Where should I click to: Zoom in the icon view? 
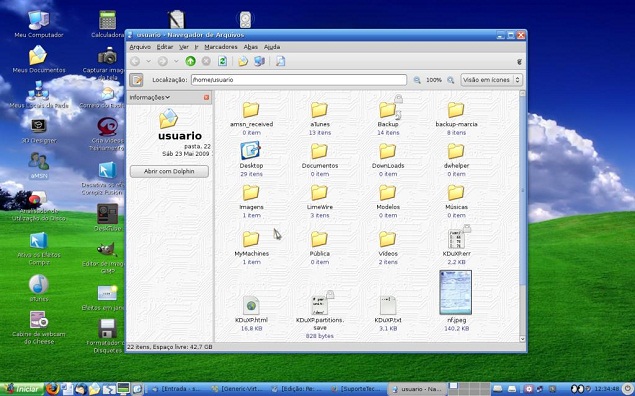coord(450,80)
